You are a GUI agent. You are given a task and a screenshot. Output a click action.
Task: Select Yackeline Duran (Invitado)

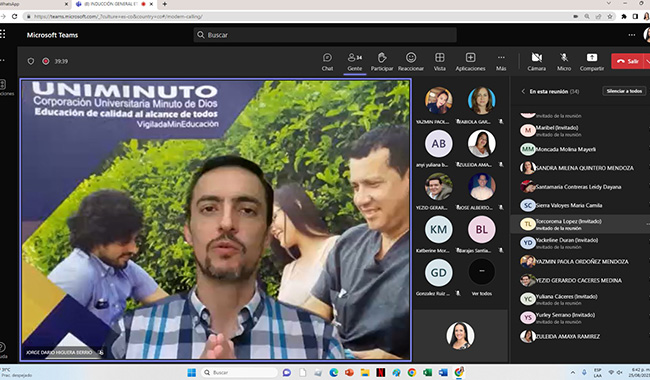pyautogui.click(x=580, y=243)
